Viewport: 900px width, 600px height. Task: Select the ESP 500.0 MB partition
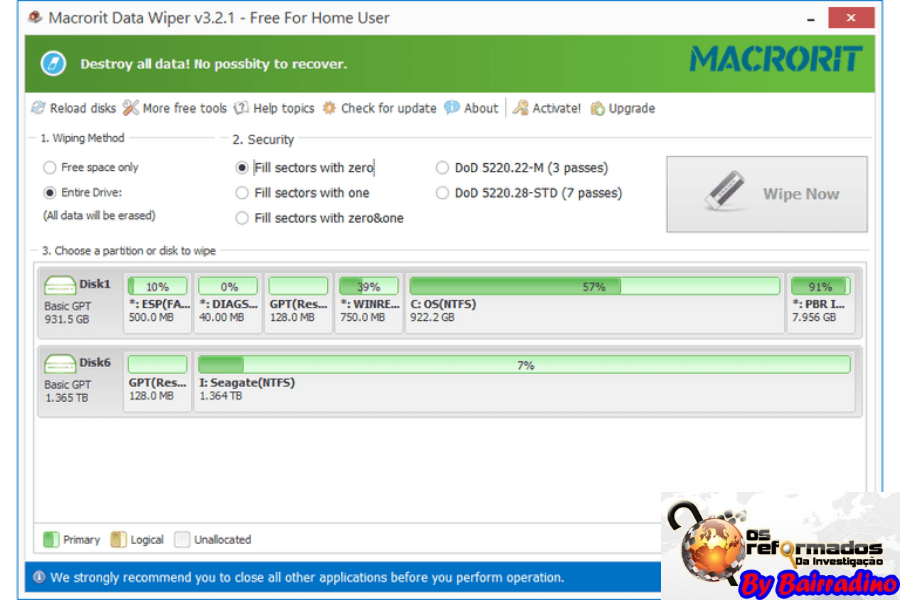click(x=158, y=303)
